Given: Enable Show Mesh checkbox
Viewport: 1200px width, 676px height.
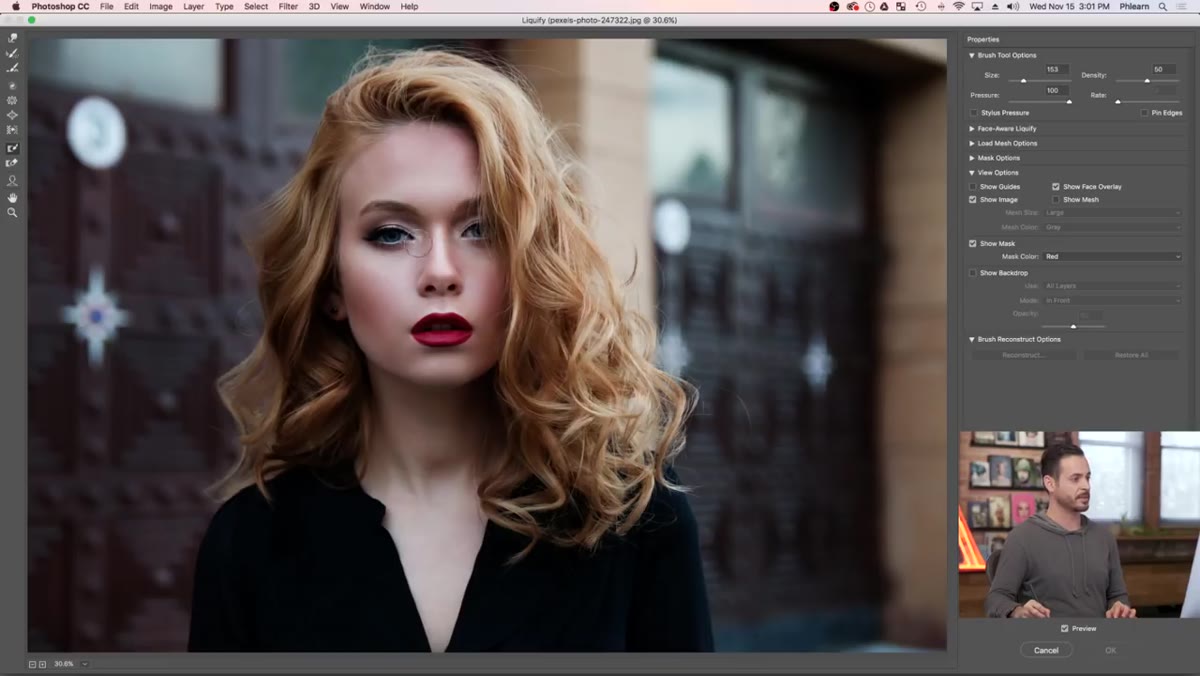Looking at the screenshot, I should pos(1056,200).
